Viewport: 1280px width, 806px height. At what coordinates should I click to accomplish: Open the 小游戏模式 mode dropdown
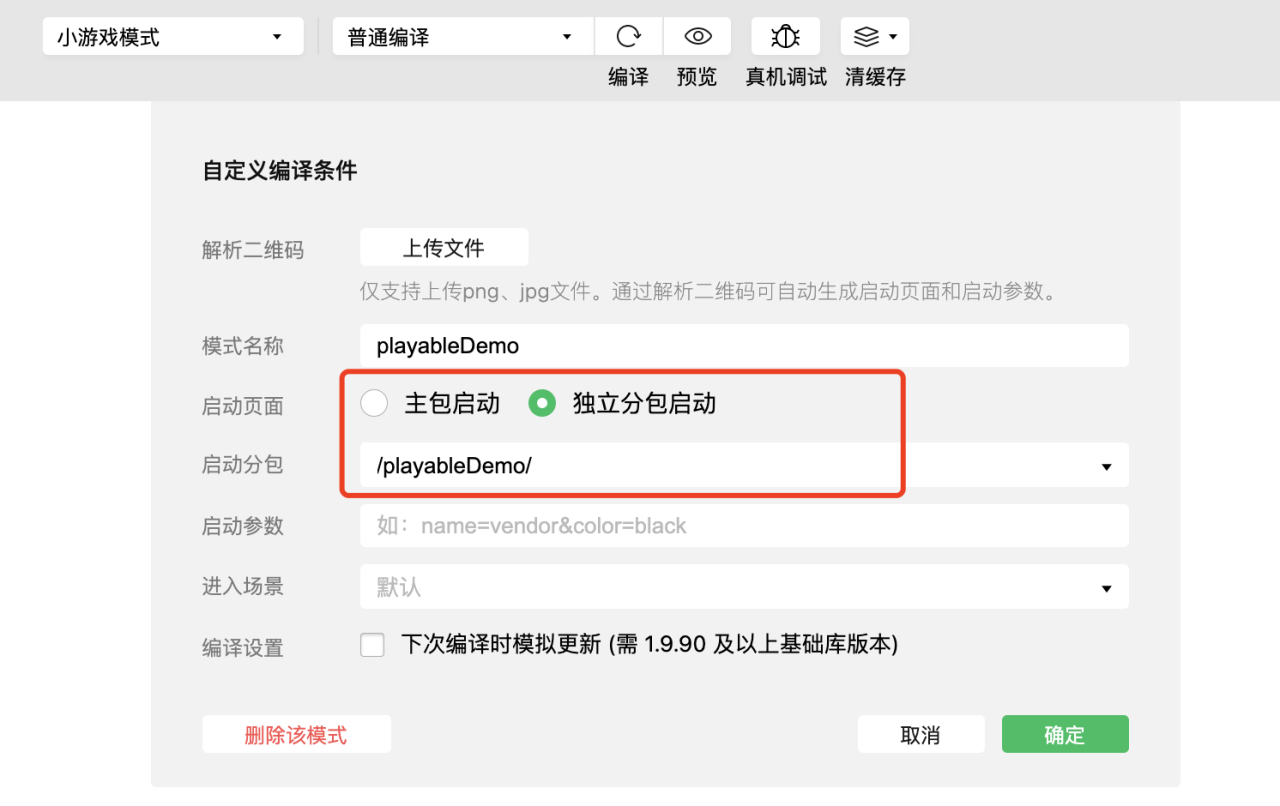[173, 37]
